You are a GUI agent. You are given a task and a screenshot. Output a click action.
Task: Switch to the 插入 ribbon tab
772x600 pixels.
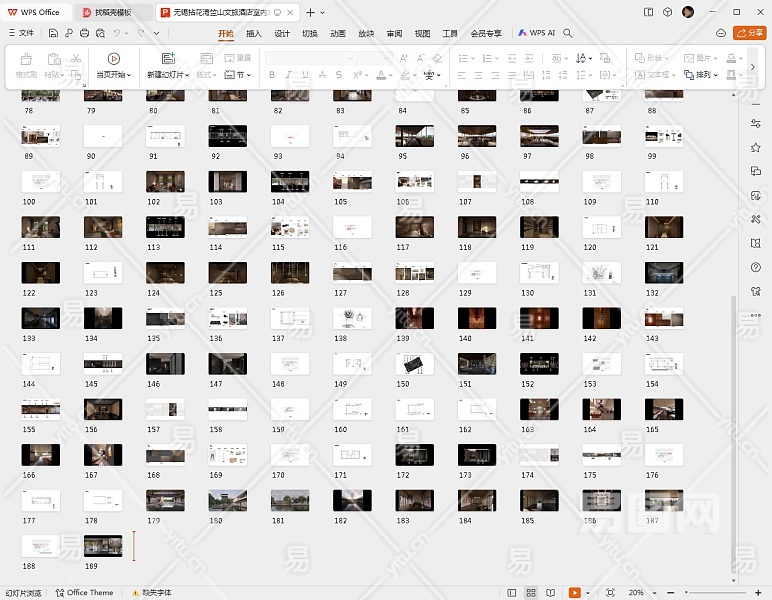pyautogui.click(x=254, y=33)
